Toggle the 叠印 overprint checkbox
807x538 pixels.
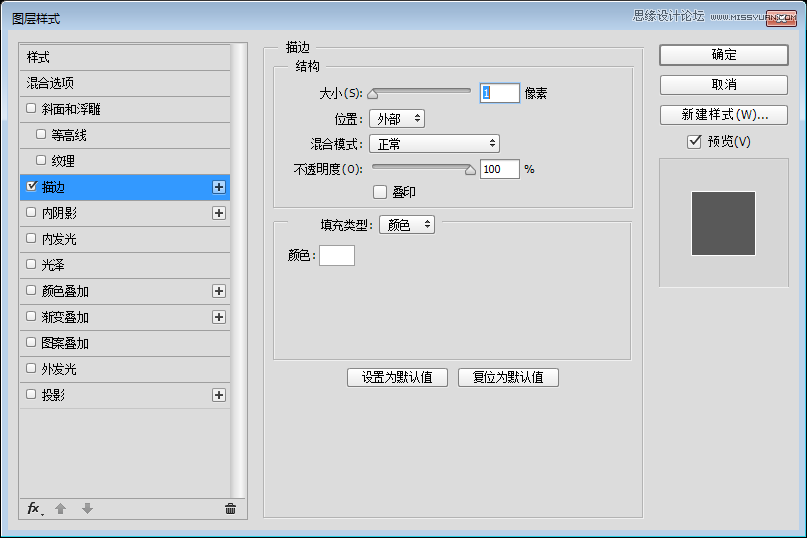tap(380, 192)
